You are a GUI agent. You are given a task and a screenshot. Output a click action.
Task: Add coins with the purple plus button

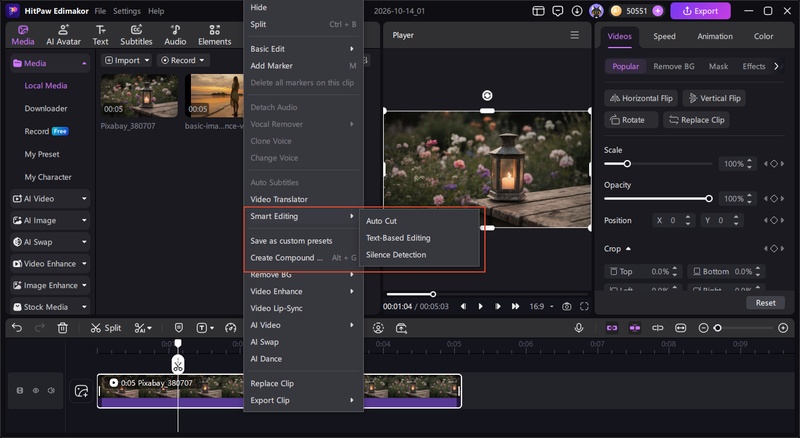[658, 11]
